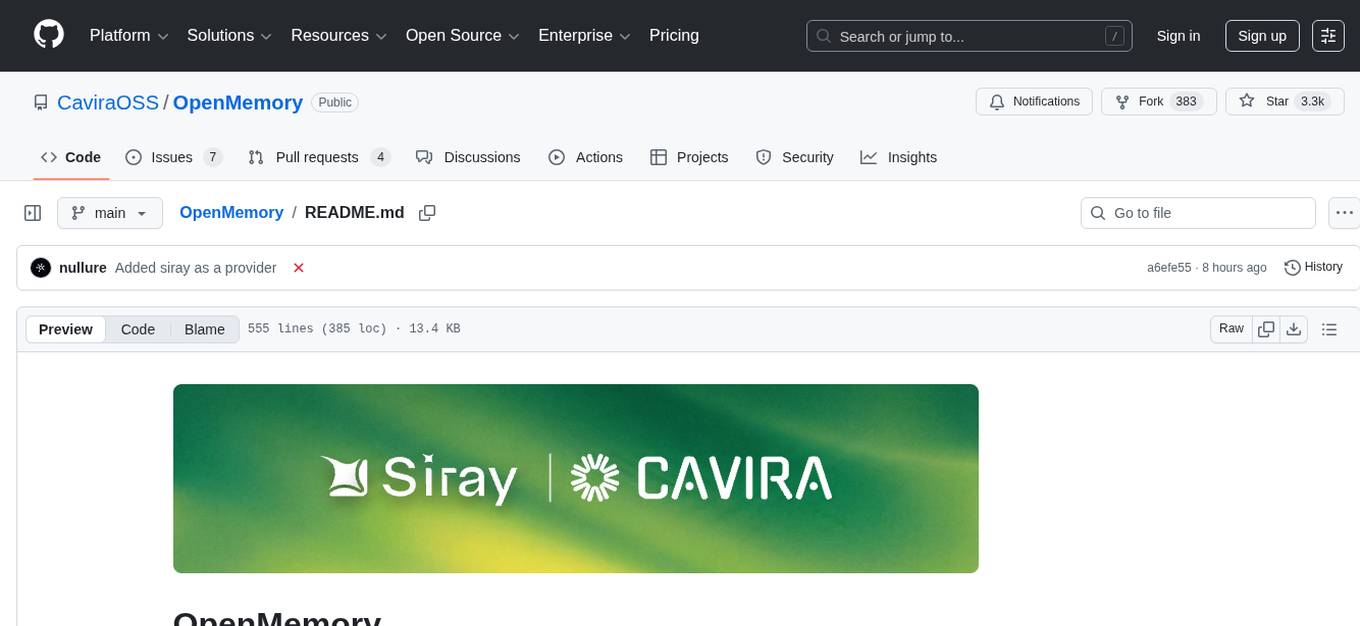Click the Sign up button
This screenshot has height=626, width=1360.
[1261, 36]
